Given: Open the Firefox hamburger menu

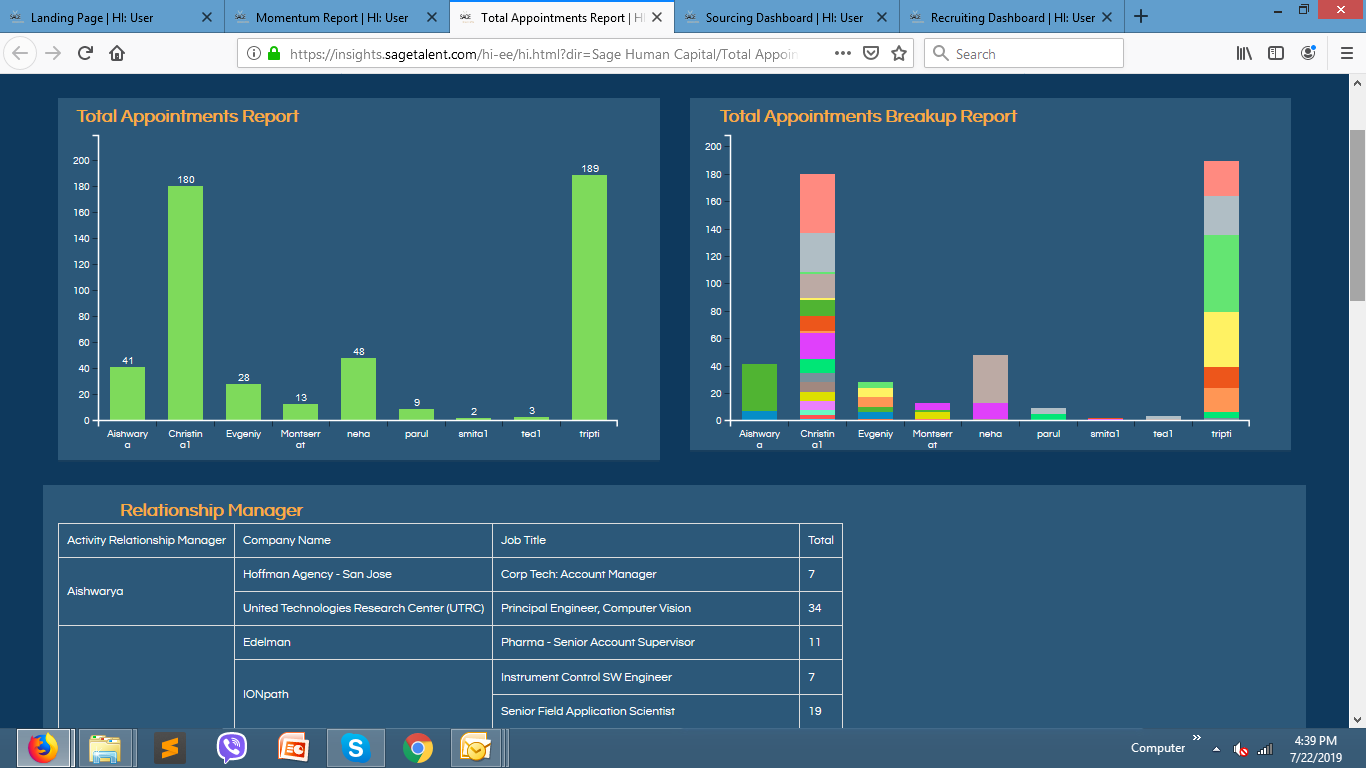Looking at the screenshot, I should (x=1346, y=54).
